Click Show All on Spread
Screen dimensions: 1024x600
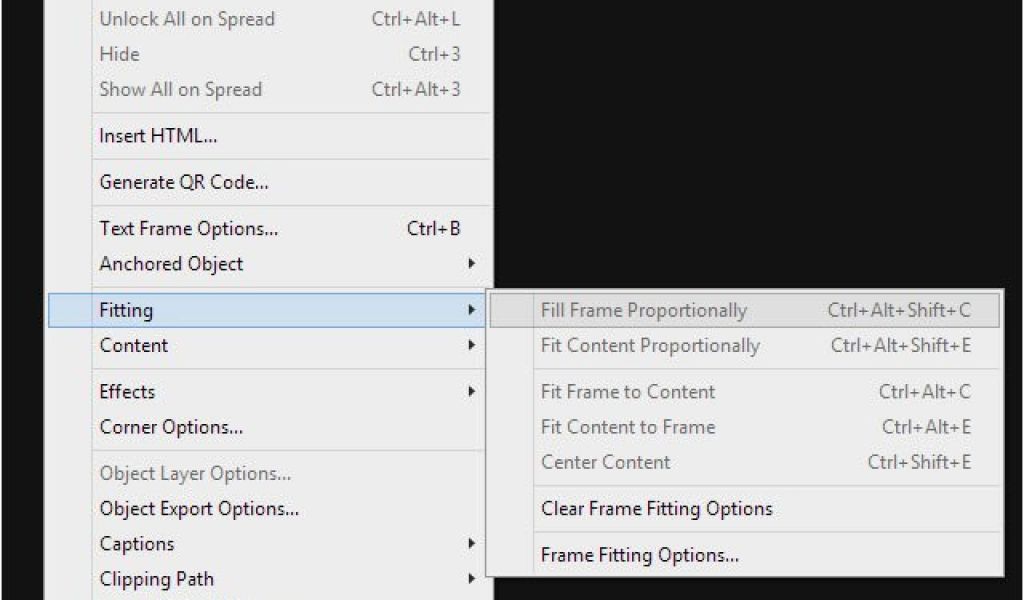click(x=180, y=89)
